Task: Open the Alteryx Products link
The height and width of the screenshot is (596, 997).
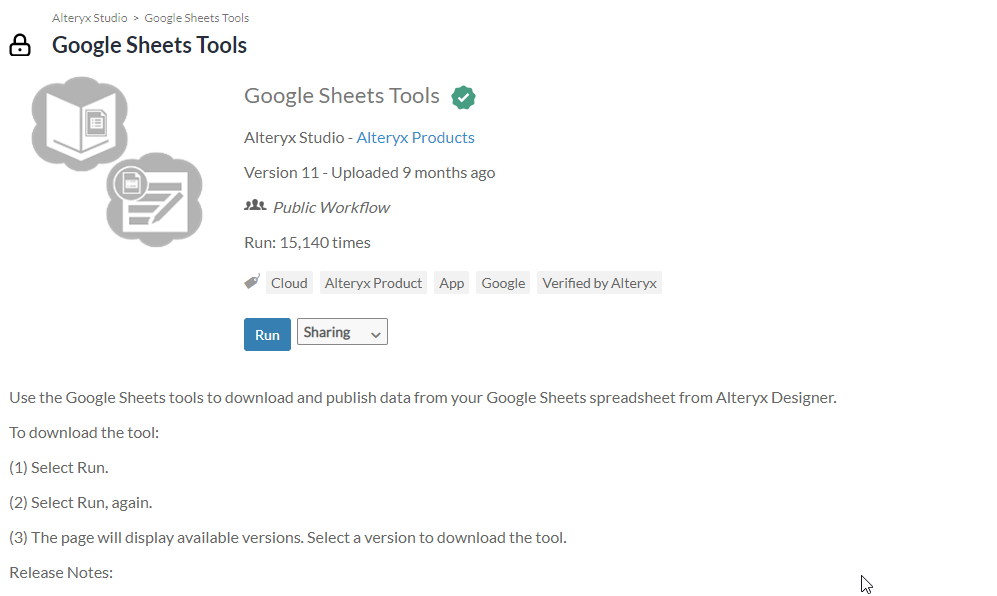Action: click(415, 138)
